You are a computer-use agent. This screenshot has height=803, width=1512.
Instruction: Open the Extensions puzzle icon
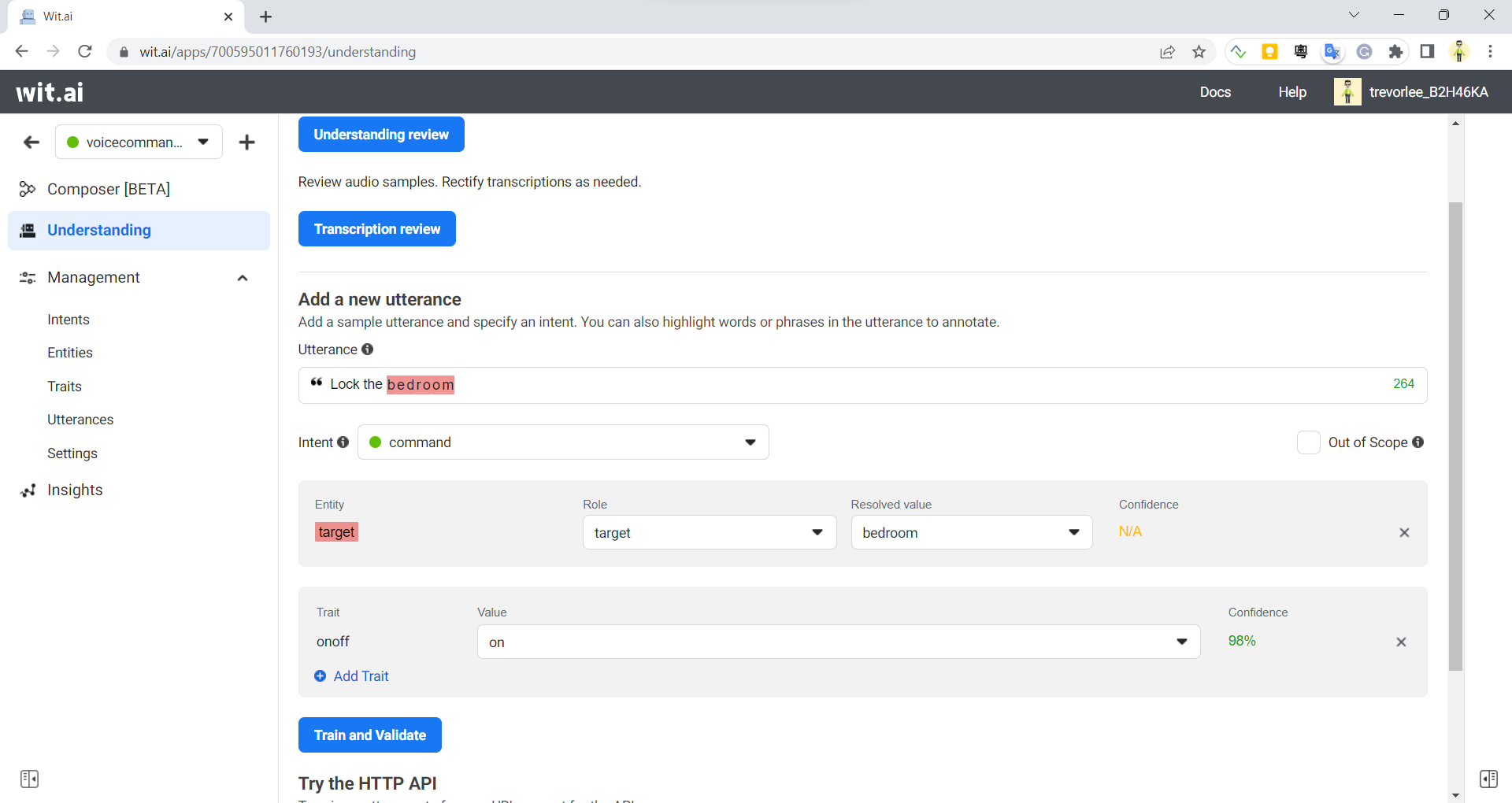coord(1395,52)
